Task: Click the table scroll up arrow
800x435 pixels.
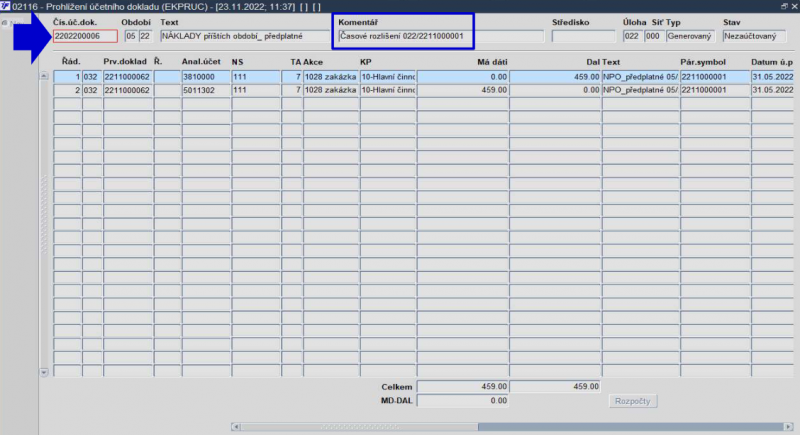Action: 44,76
